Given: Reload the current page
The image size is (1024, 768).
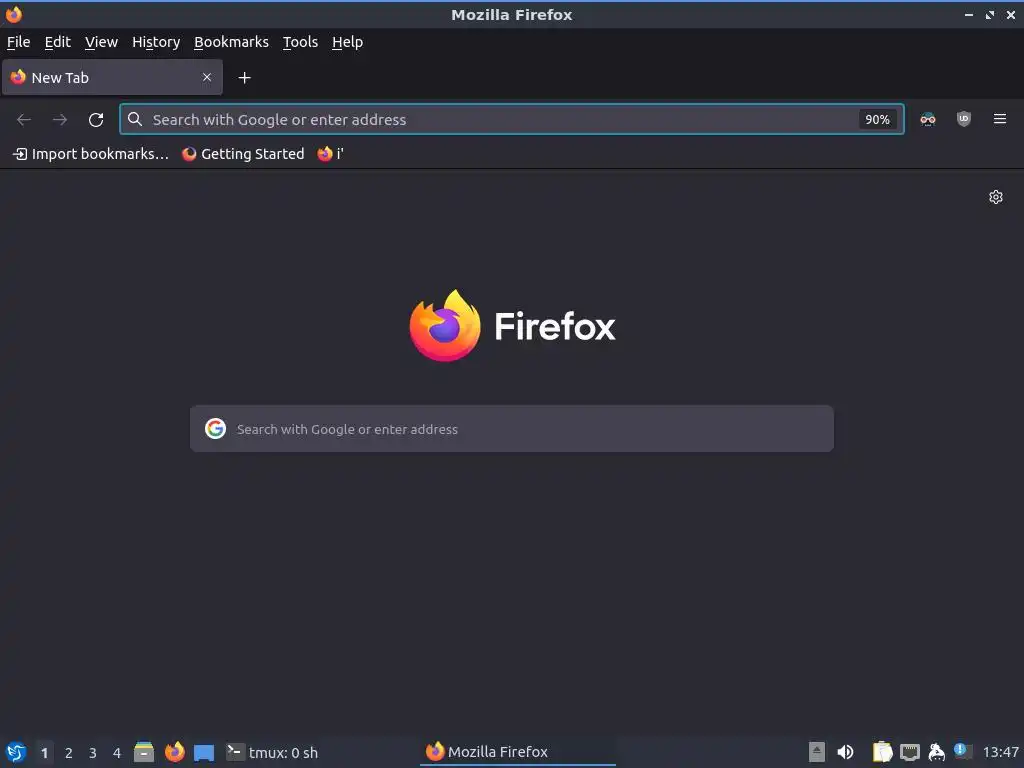Looking at the screenshot, I should 96,120.
